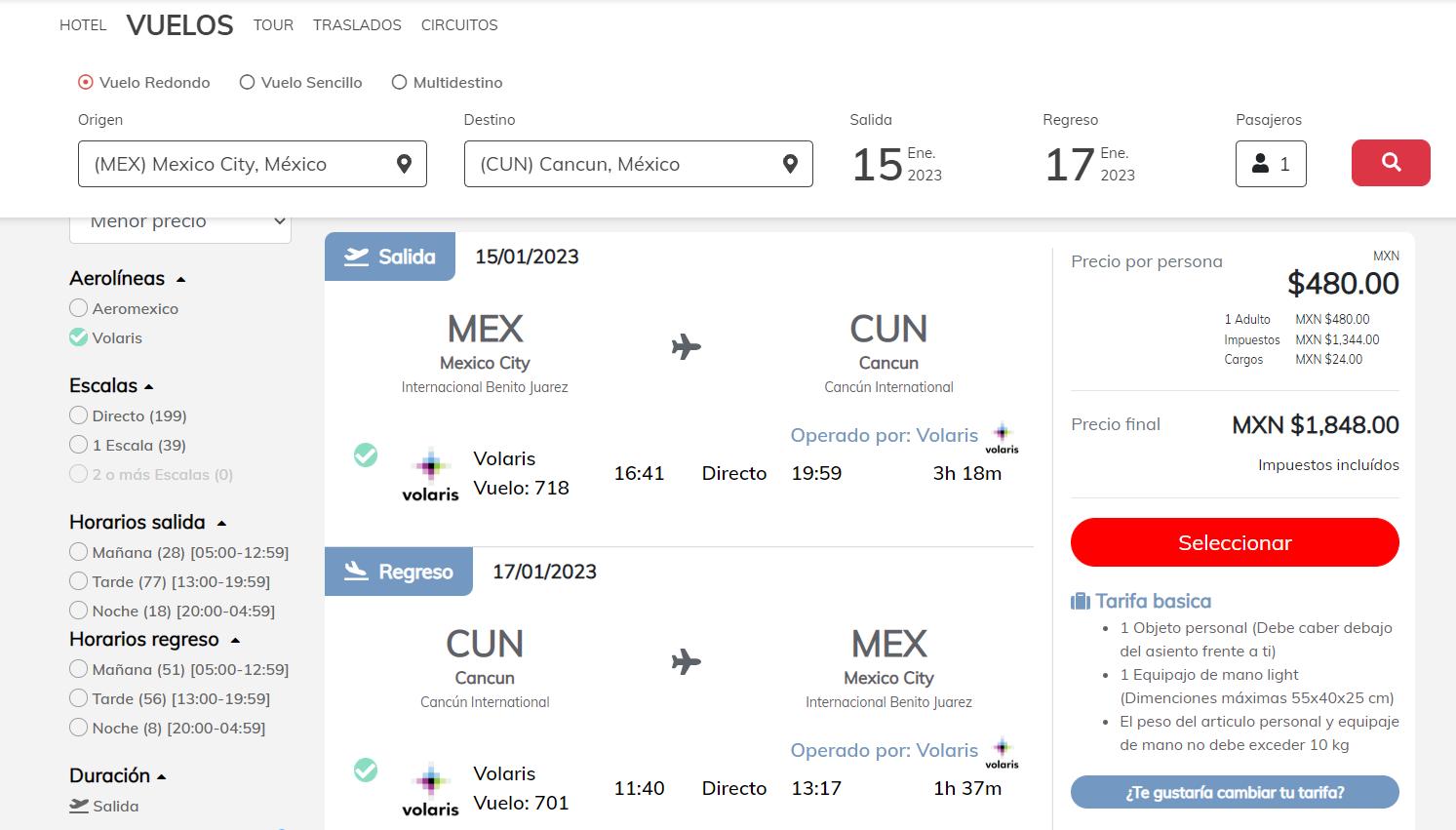This screenshot has width=1456, height=830.
Task: Filter by Directo (199) flights
Action: [x=79, y=415]
